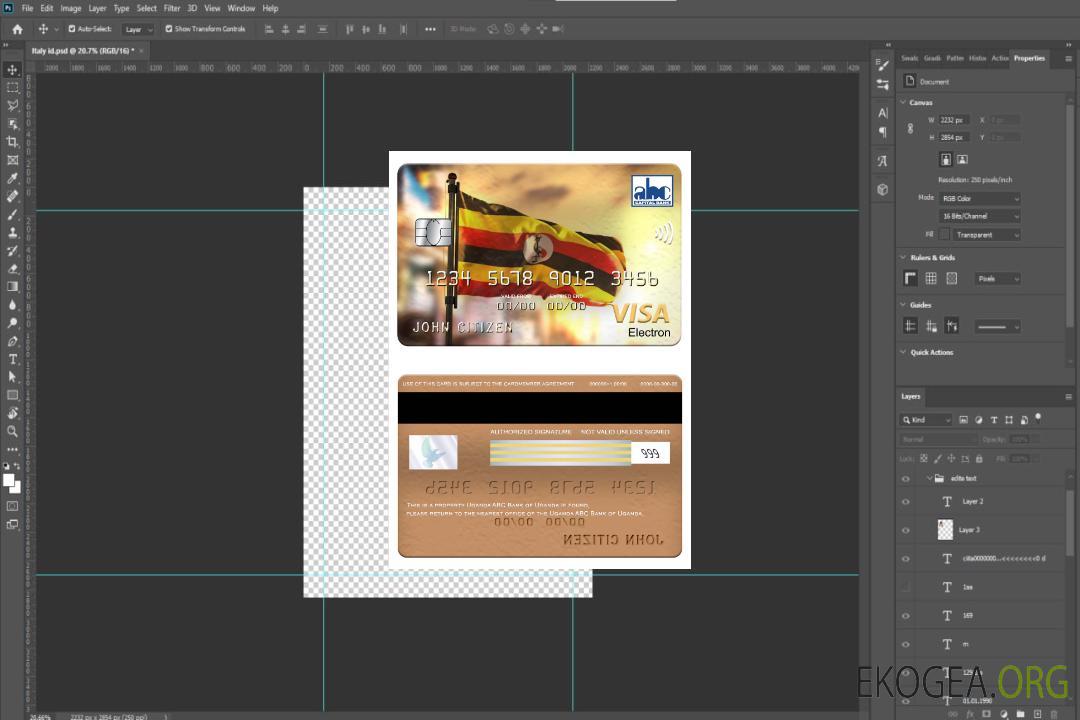Click Delete layer trash icon
This screenshot has height=720, width=1080.
point(1054,714)
